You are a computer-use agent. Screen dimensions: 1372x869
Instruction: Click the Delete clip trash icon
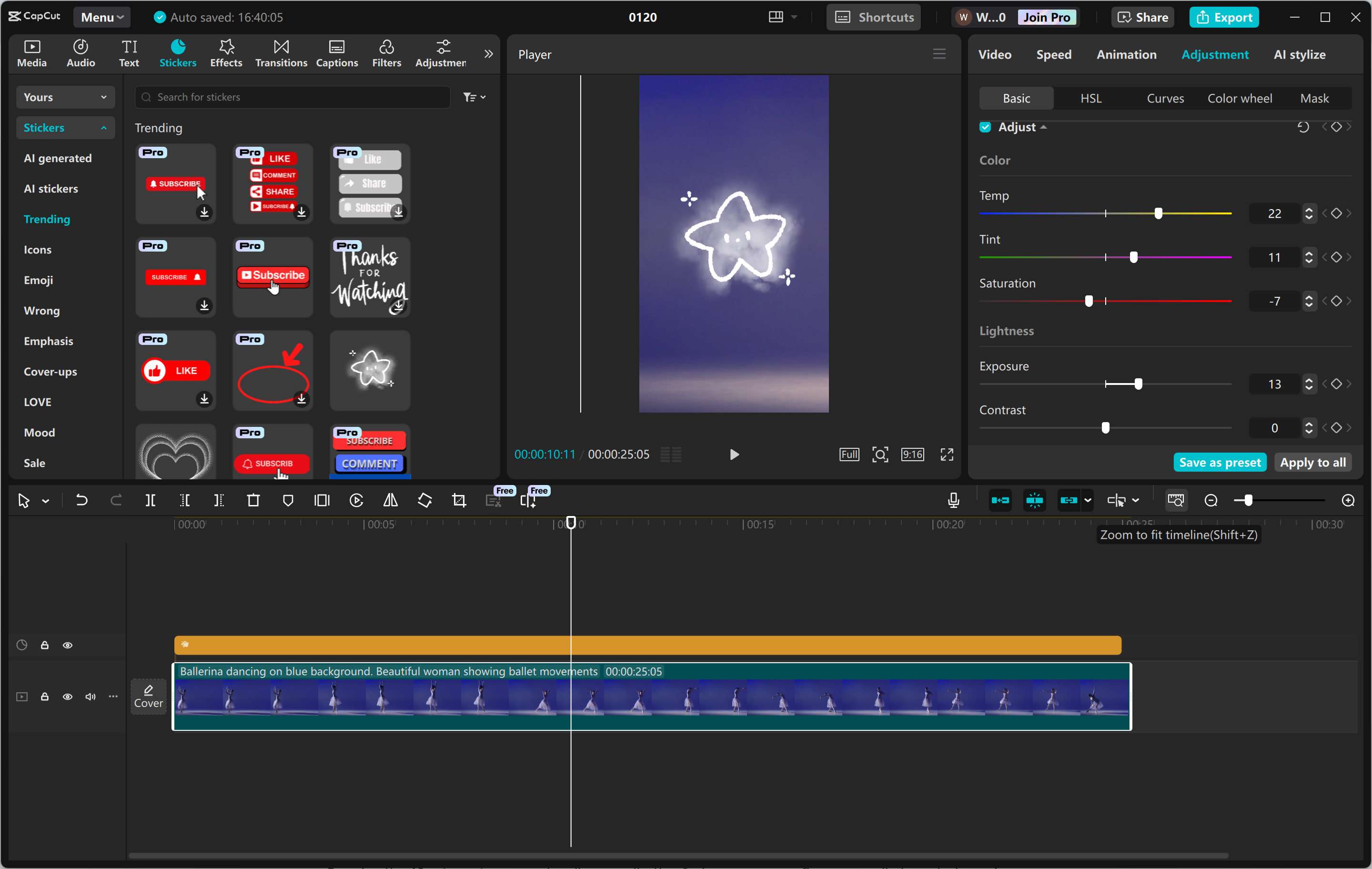(253, 500)
